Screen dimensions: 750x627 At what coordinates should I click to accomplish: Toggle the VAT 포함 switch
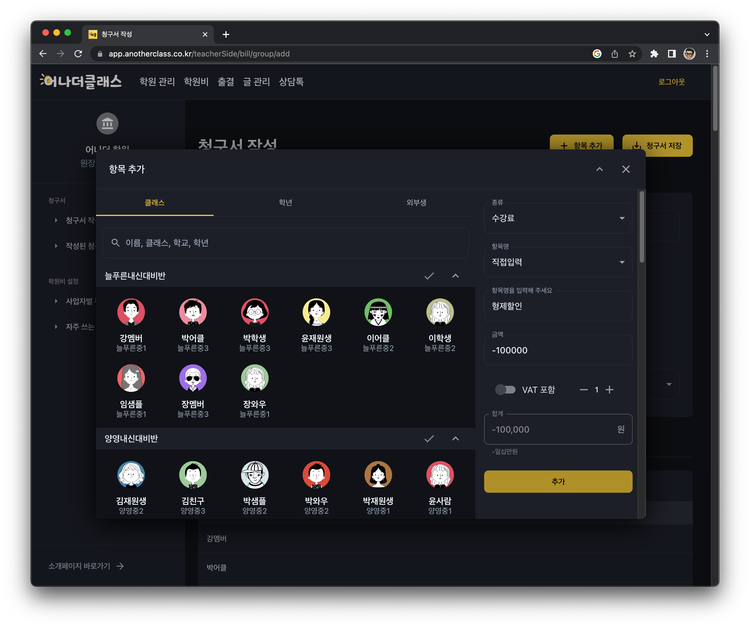(x=505, y=390)
